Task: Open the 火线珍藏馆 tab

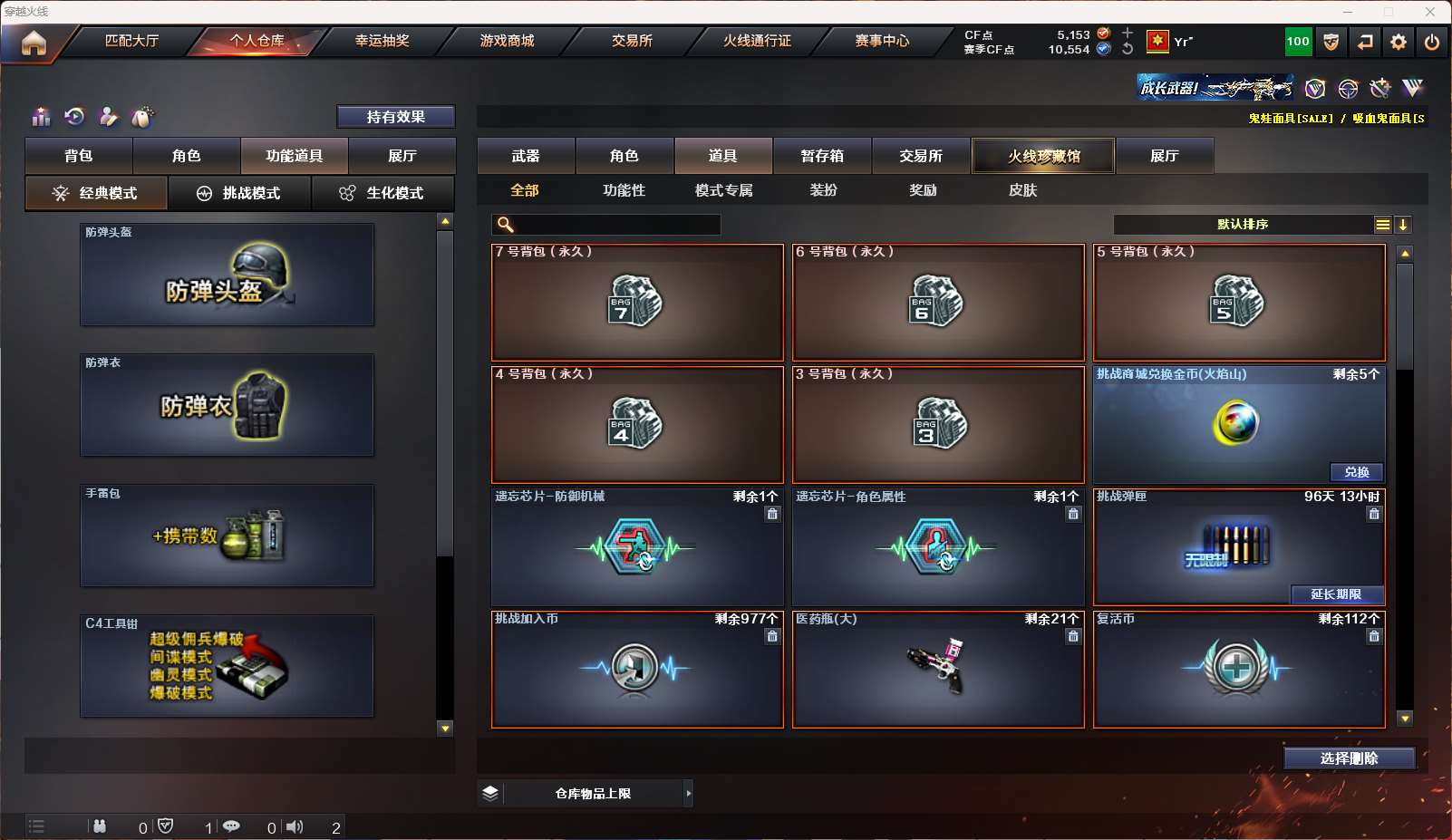Action: [1043, 156]
